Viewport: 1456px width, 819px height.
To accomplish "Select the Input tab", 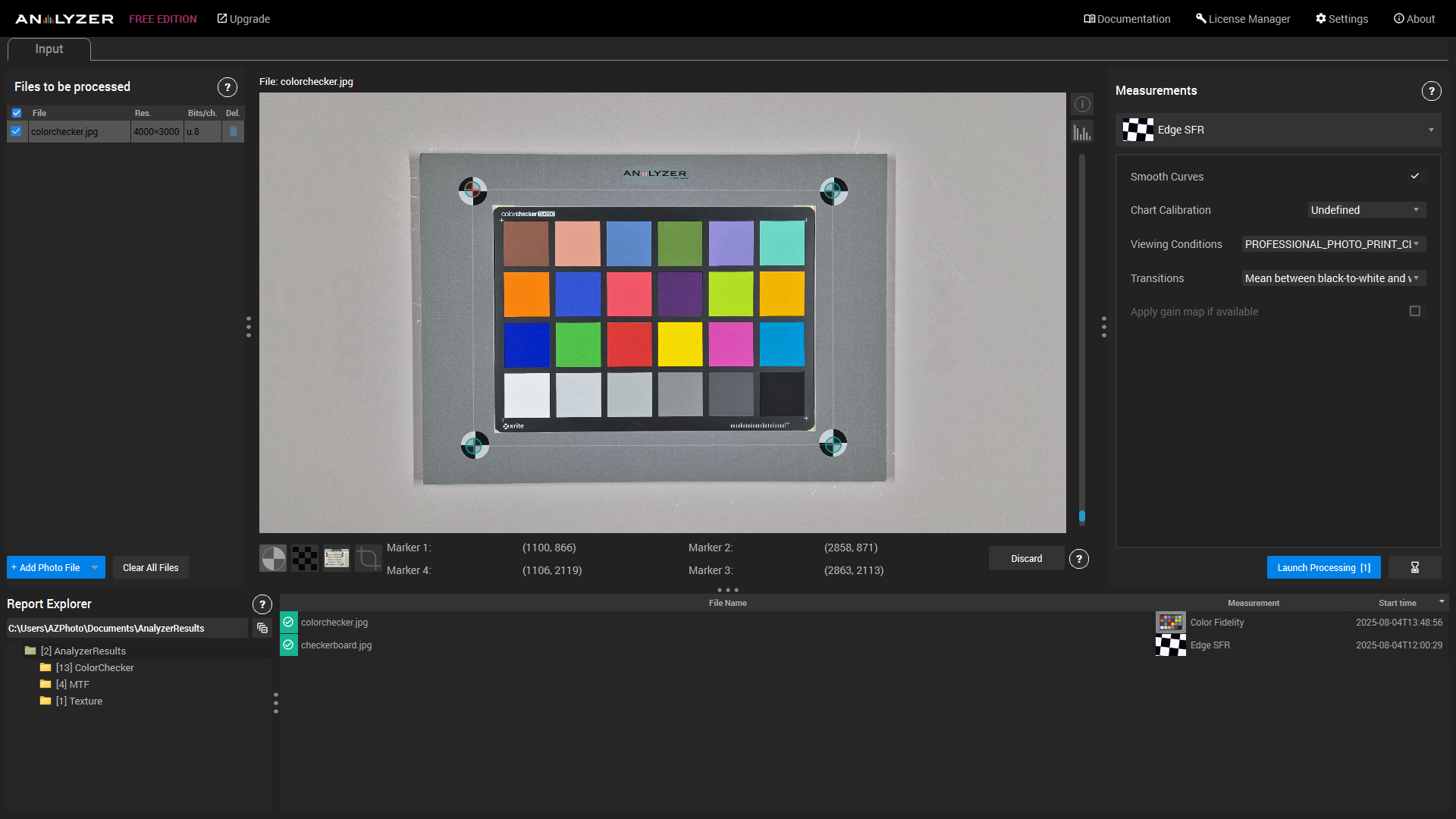I will pos(49,49).
